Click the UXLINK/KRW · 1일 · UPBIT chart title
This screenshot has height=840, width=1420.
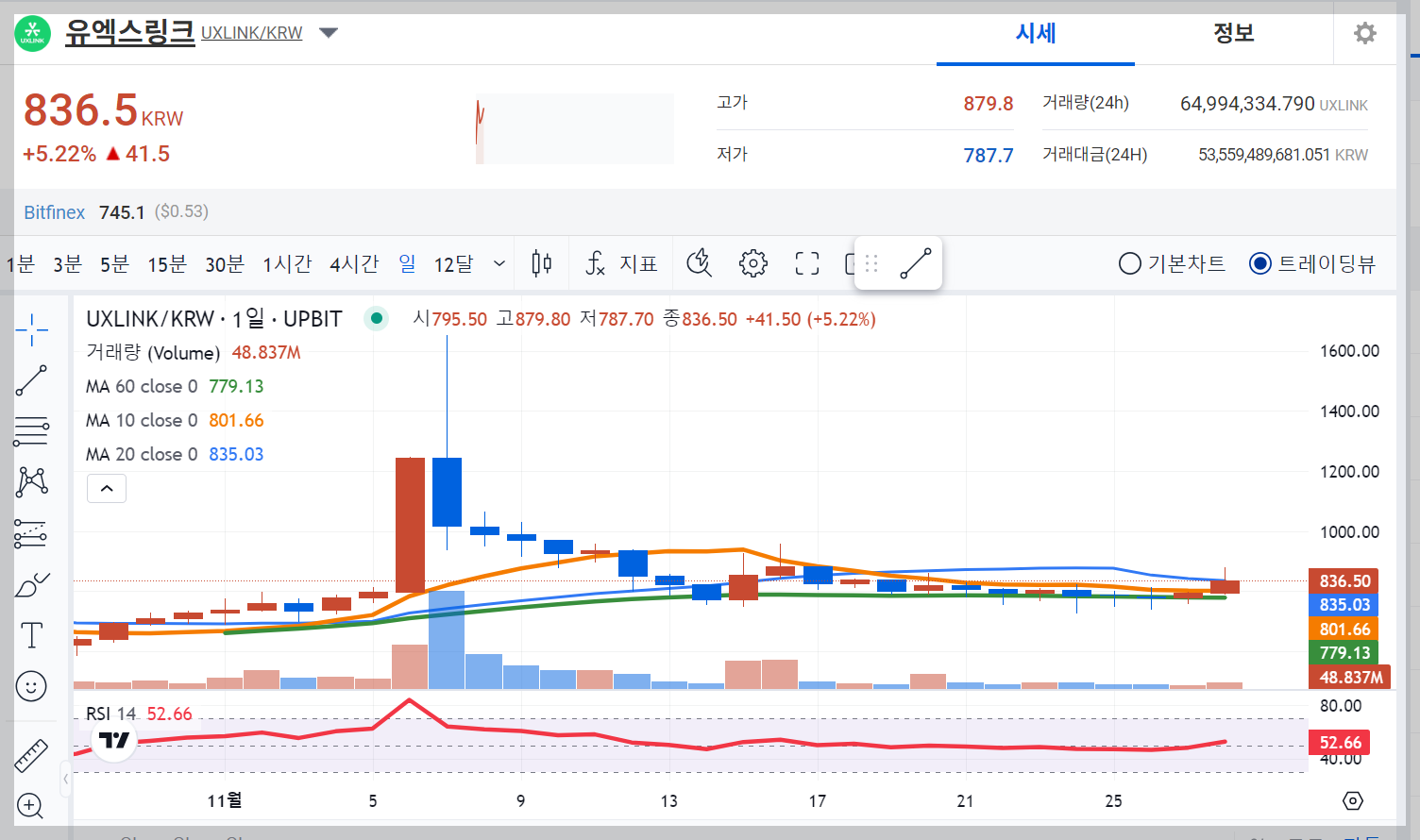[214, 318]
